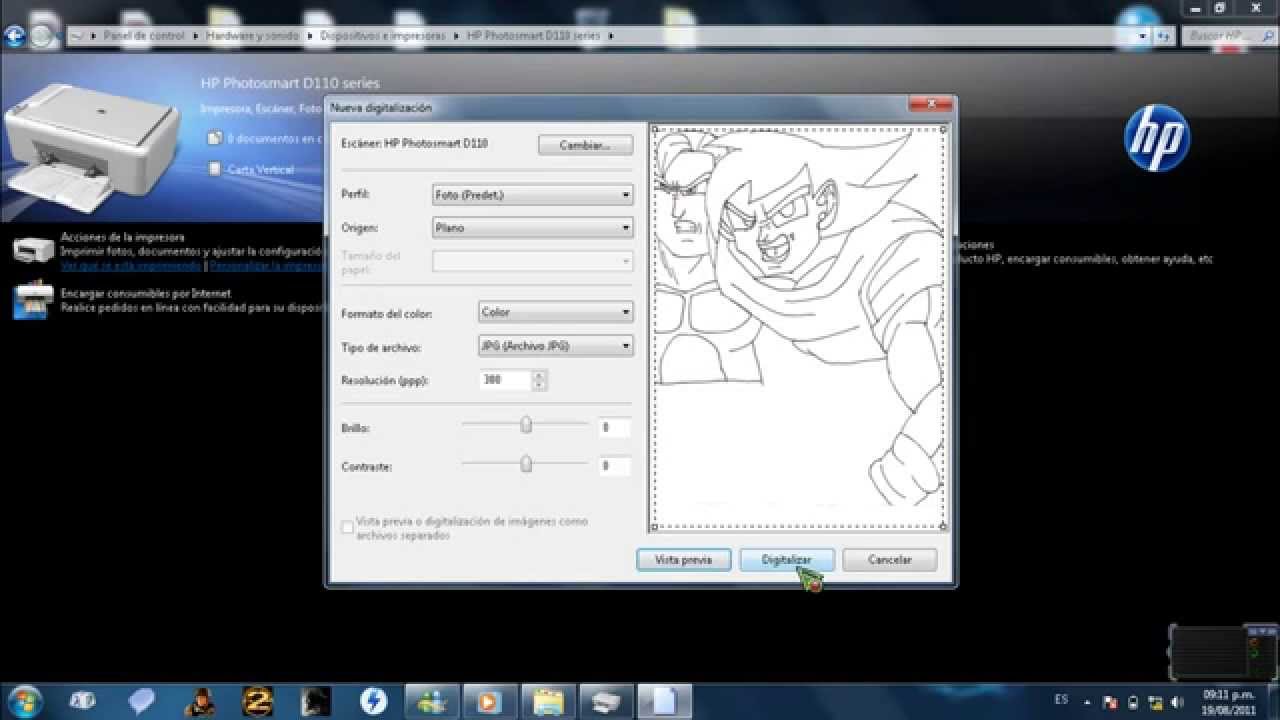Click the Encargar consumibles por Internet icon

click(x=33, y=301)
